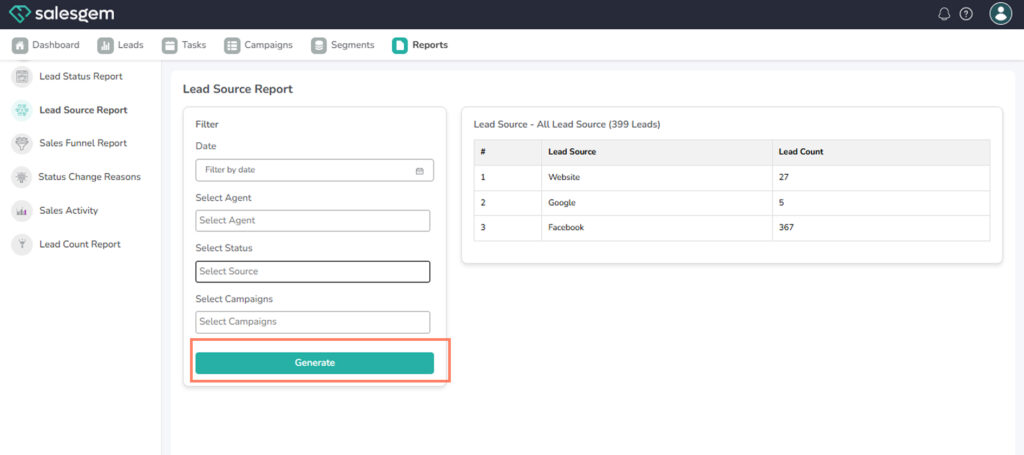Viewport: 1024px width, 455px height.
Task: Open the Select Source dropdown
Action: (x=312, y=272)
